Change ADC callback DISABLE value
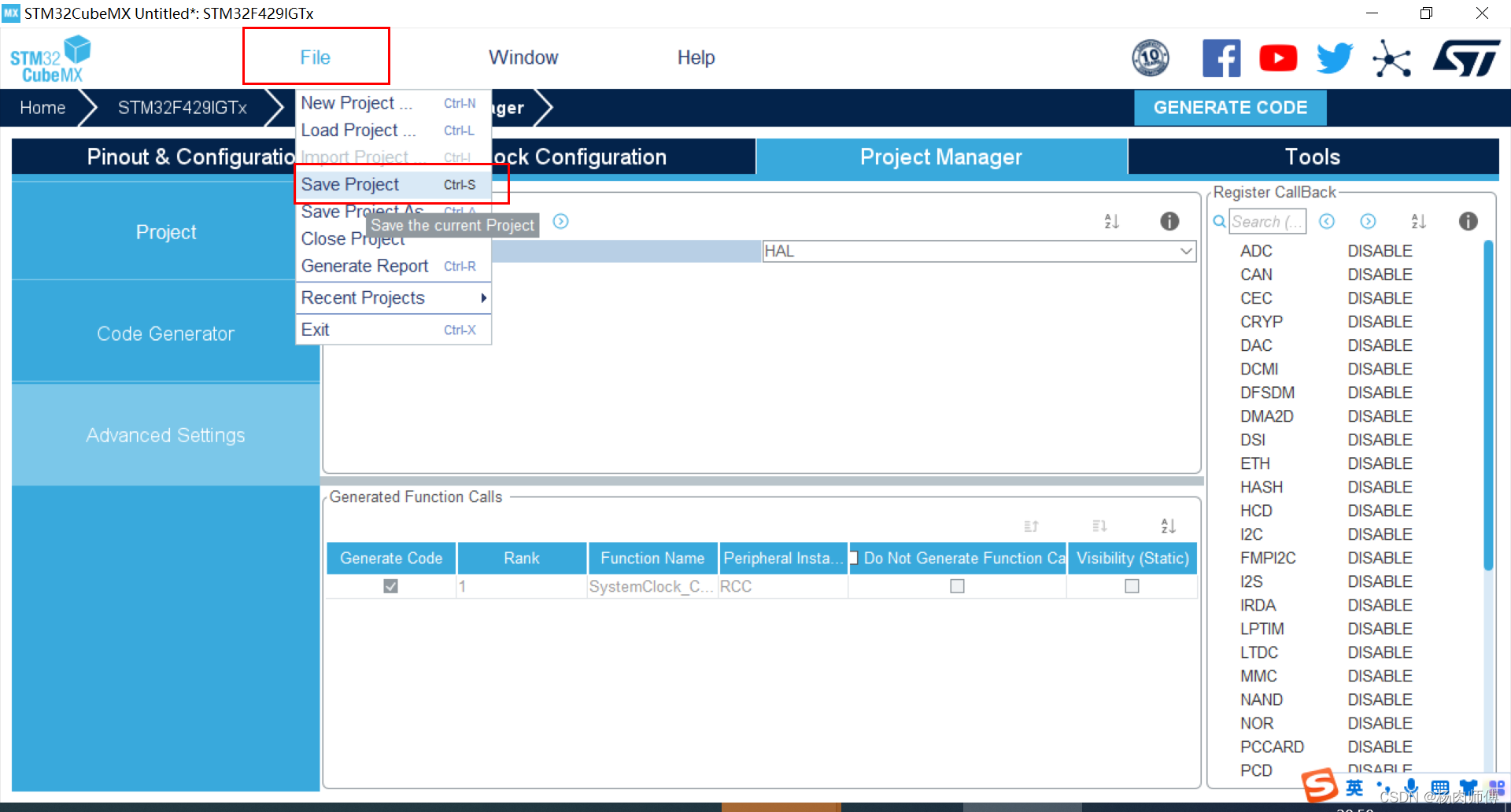 (x=1380, y=251)
